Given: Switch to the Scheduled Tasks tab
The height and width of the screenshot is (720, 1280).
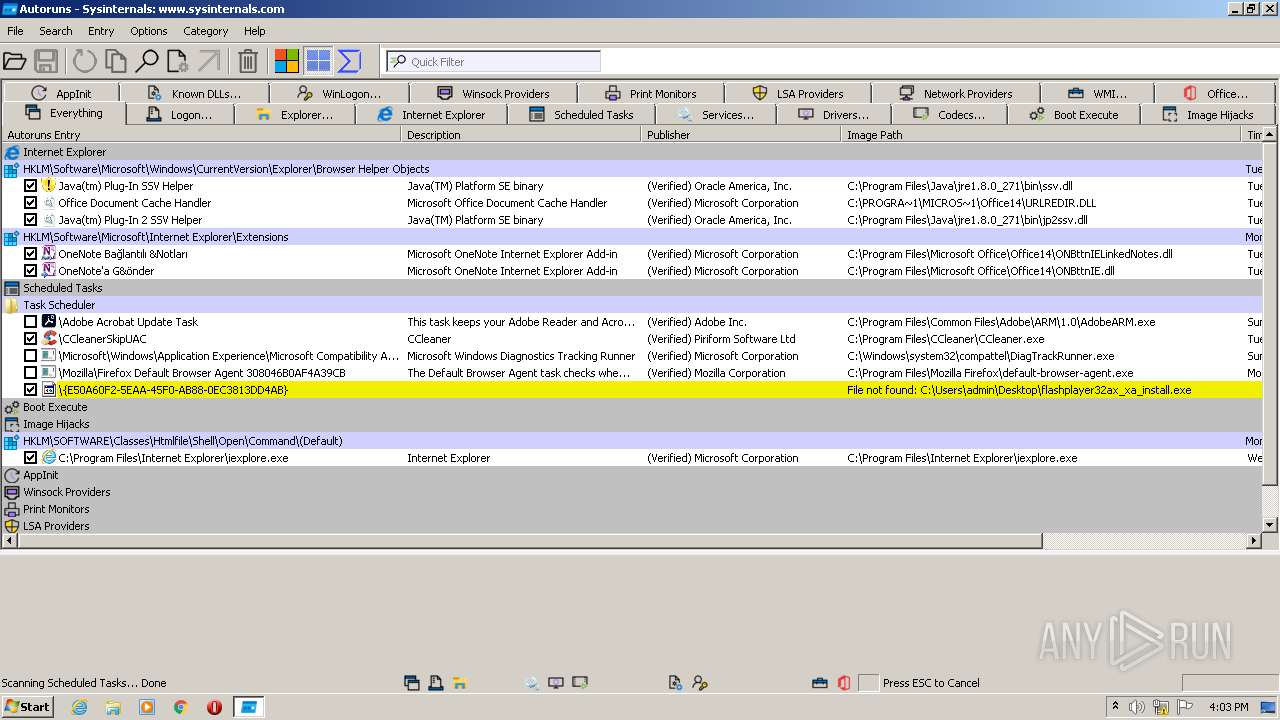Looking at the screenshot, I should pyautogui.click(x=581, y=115).
